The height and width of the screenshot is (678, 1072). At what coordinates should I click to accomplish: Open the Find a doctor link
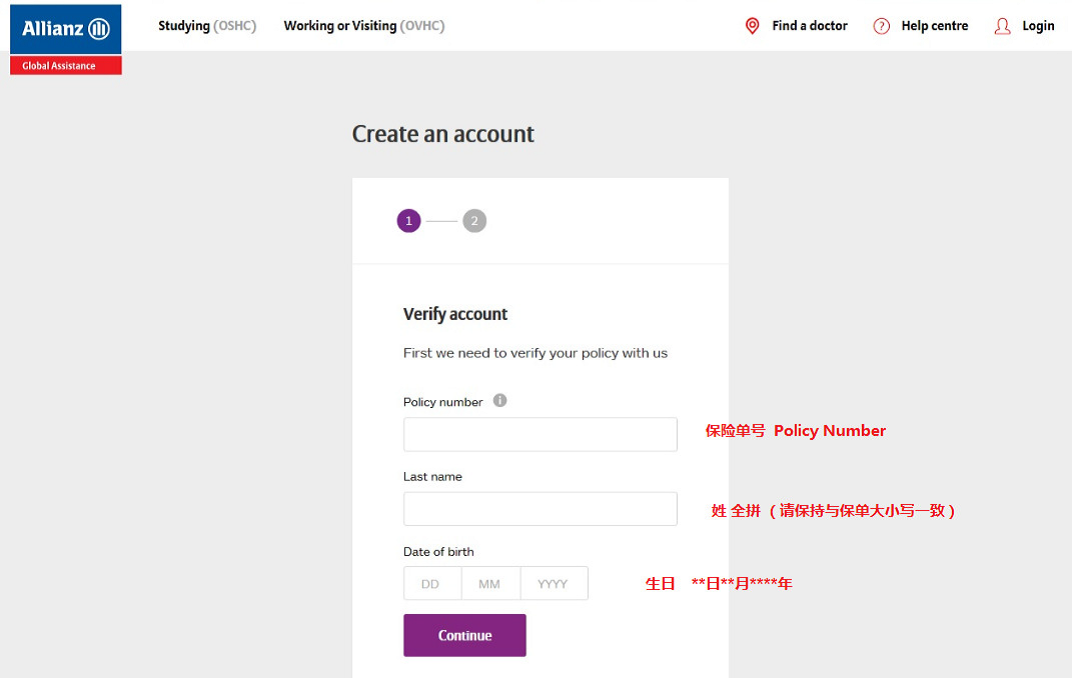pyautogui.click(x=809, y=26)
